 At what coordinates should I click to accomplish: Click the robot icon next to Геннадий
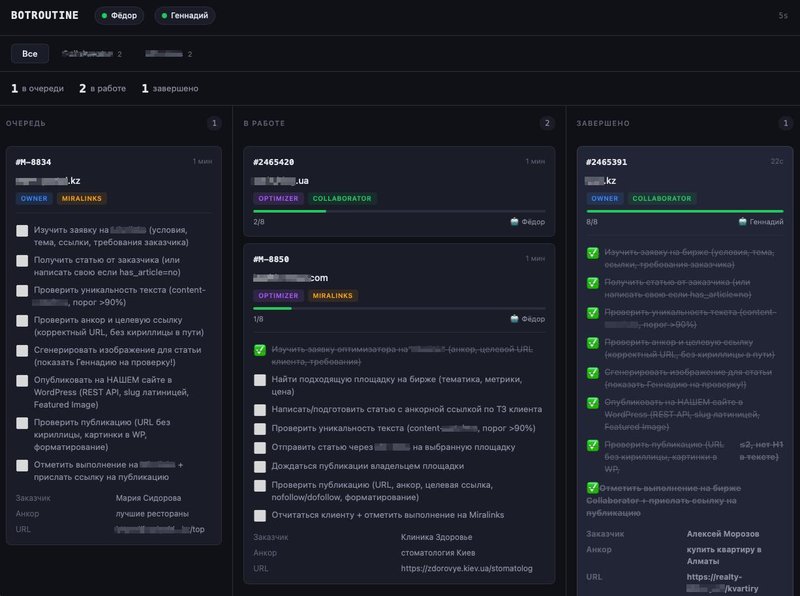[x=742, y=221]
